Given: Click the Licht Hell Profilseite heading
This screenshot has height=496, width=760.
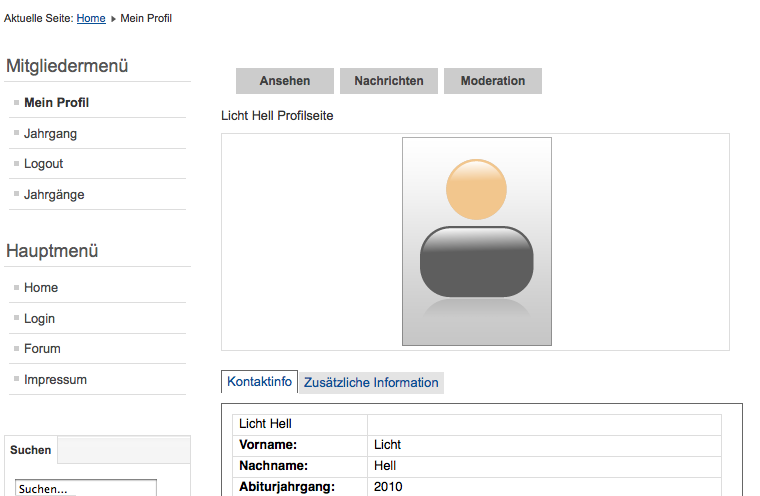Looking at the screenshot, I should click(x=277, y=116).
